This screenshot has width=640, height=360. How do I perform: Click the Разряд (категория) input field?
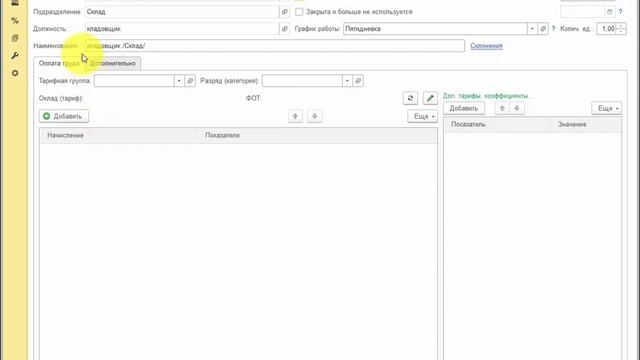click(302, 81)
